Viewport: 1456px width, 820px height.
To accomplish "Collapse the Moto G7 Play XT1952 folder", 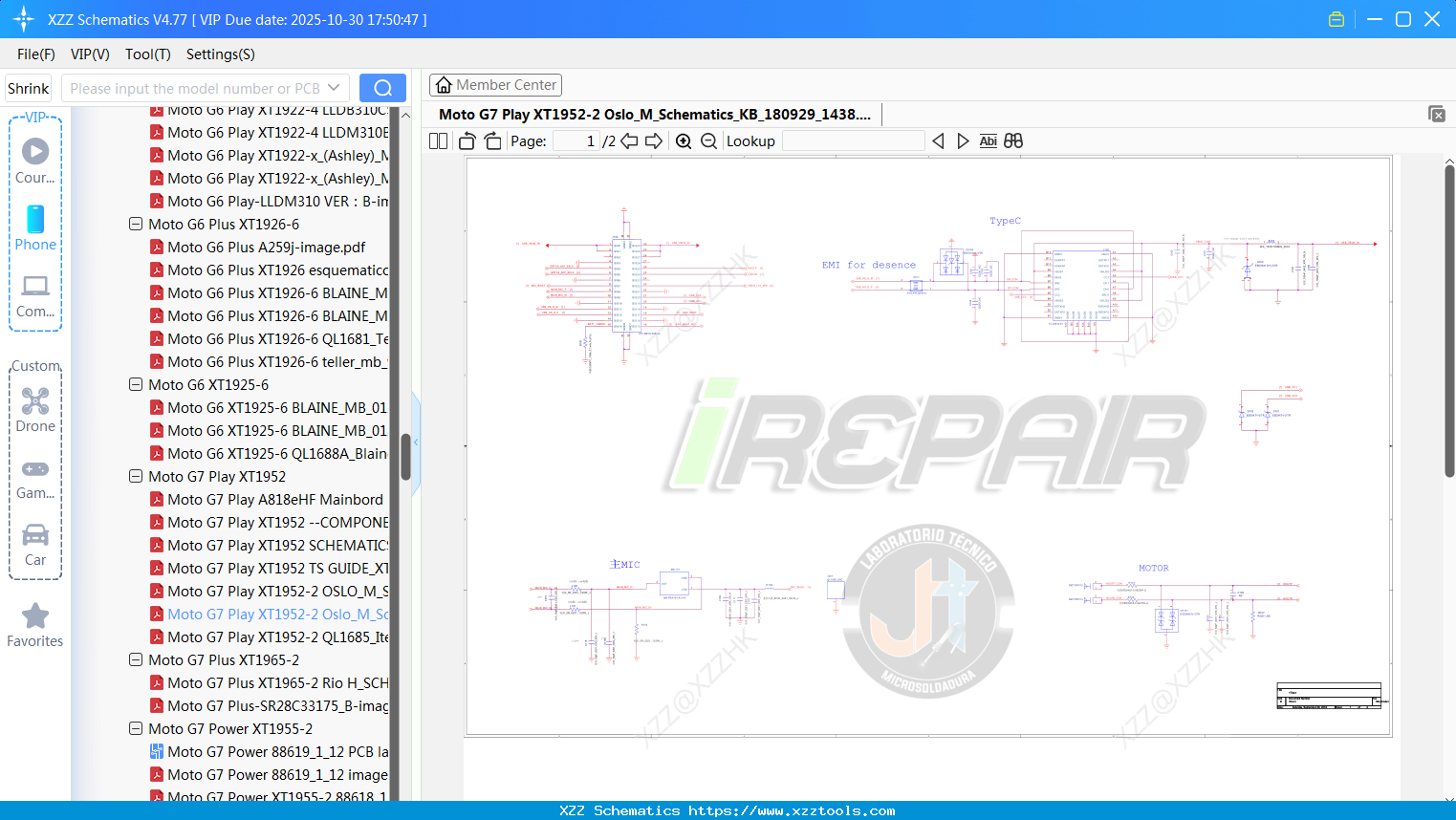I will click(x=136, y=476).
